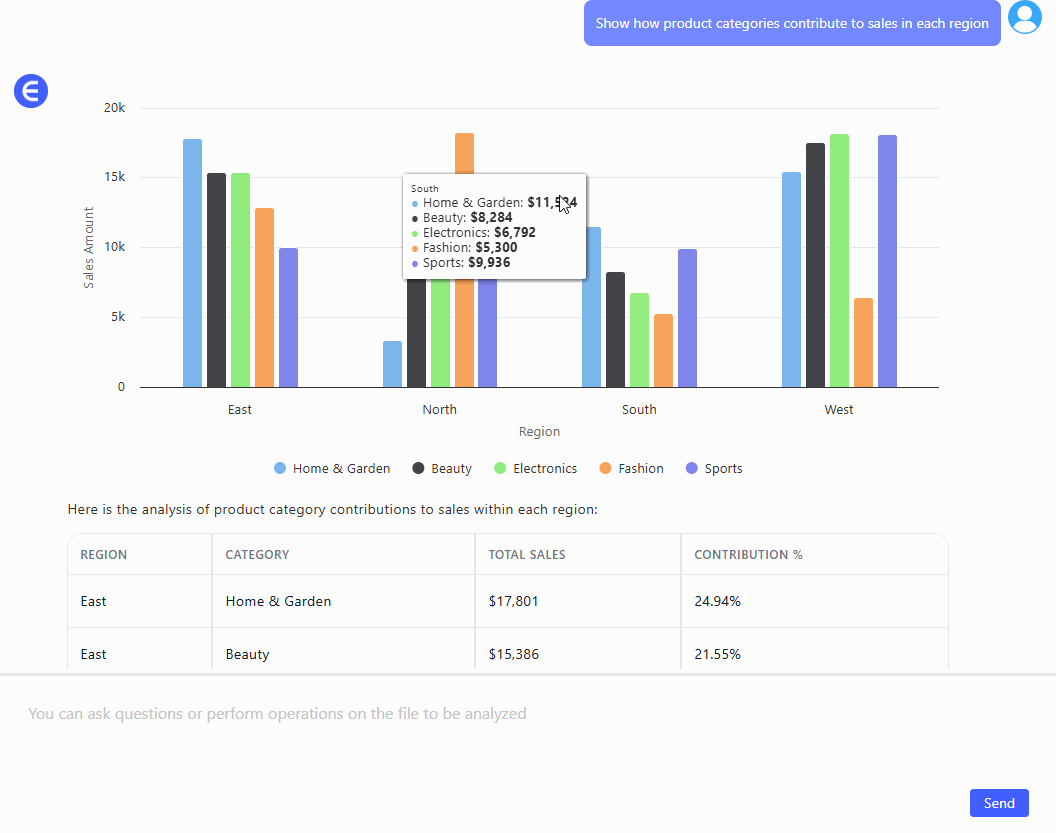Click the REGION column header

point(104,555)
